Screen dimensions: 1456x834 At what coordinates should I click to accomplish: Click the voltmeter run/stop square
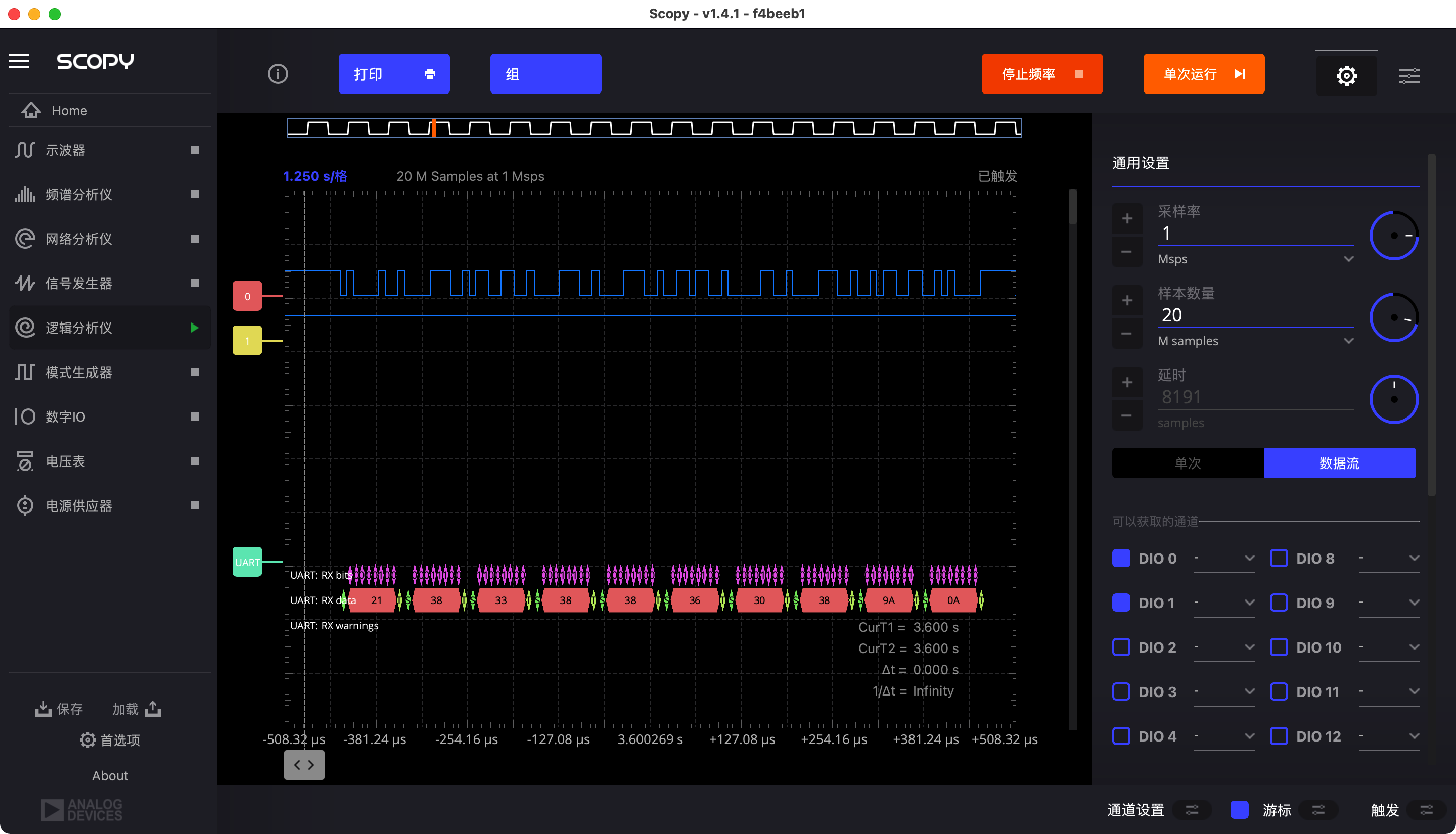click(195, 461)
